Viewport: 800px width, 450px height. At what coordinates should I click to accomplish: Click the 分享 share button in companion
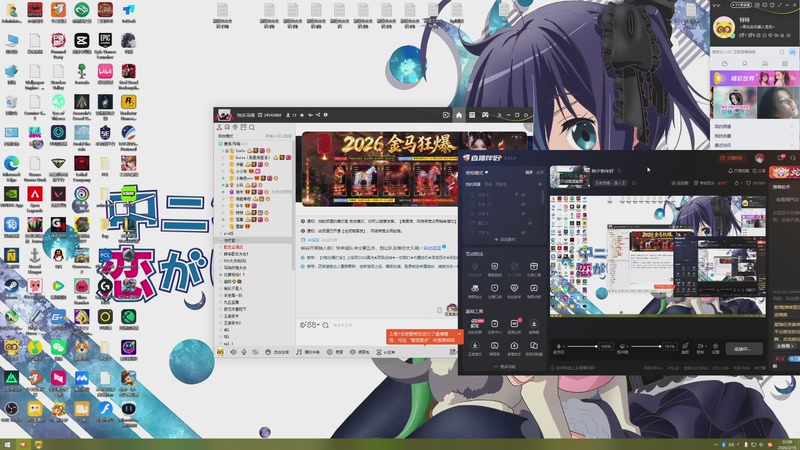pyautogui.click(x=759, y=170)
